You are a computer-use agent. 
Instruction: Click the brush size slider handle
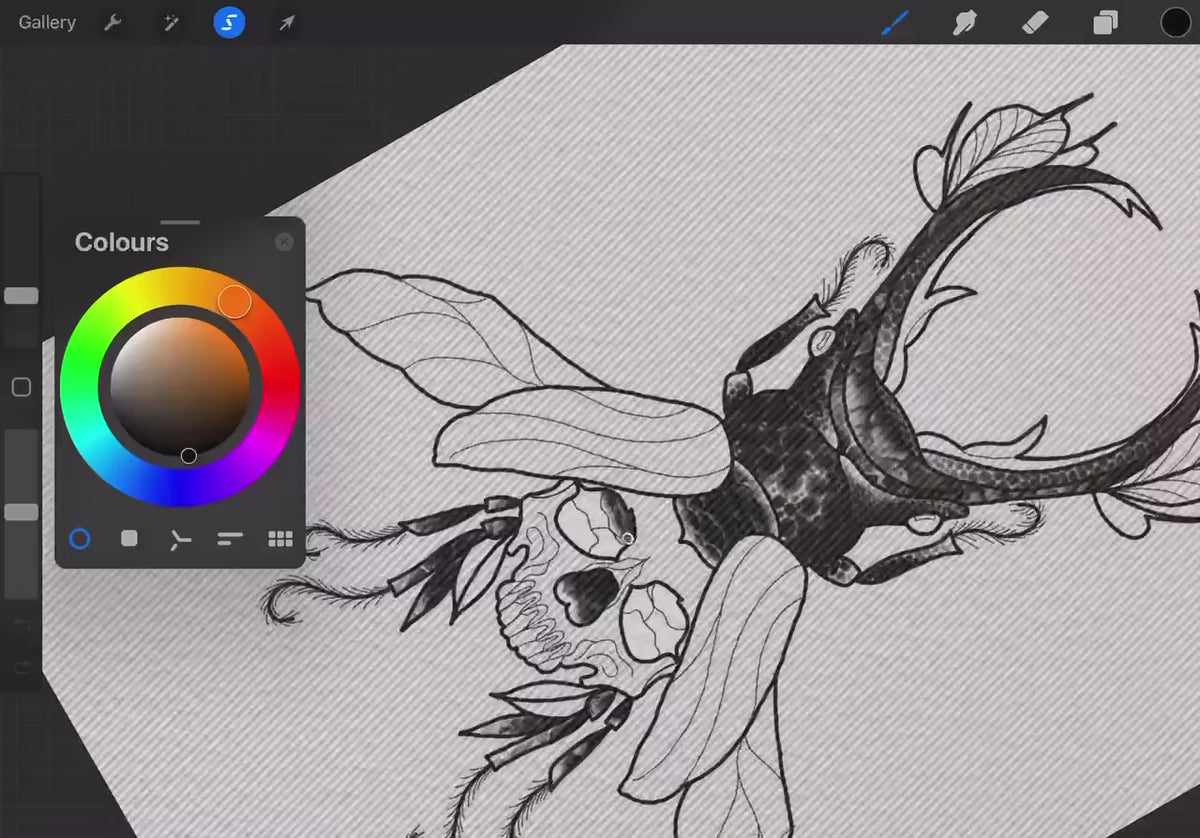pos(21,296)
